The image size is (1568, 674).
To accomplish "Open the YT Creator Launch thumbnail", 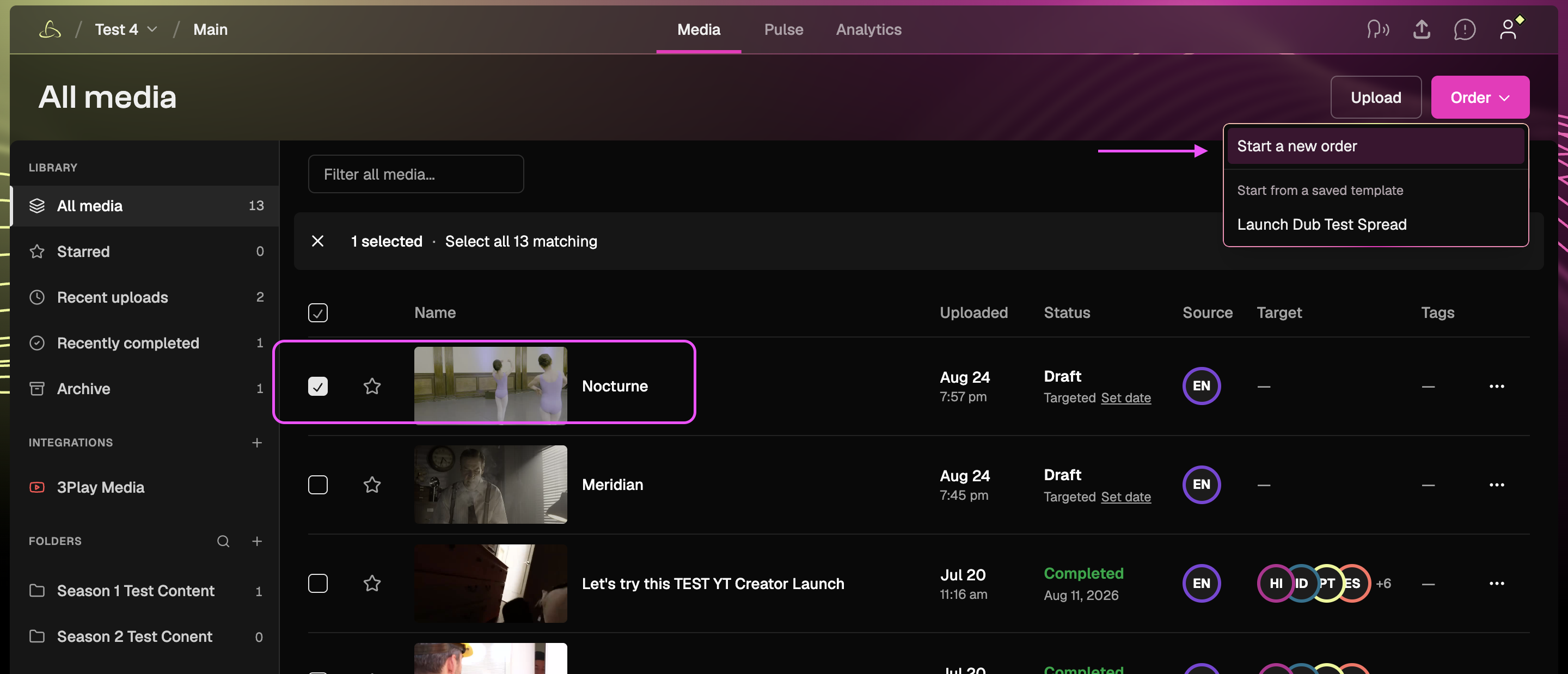I will tap(491, 583).
